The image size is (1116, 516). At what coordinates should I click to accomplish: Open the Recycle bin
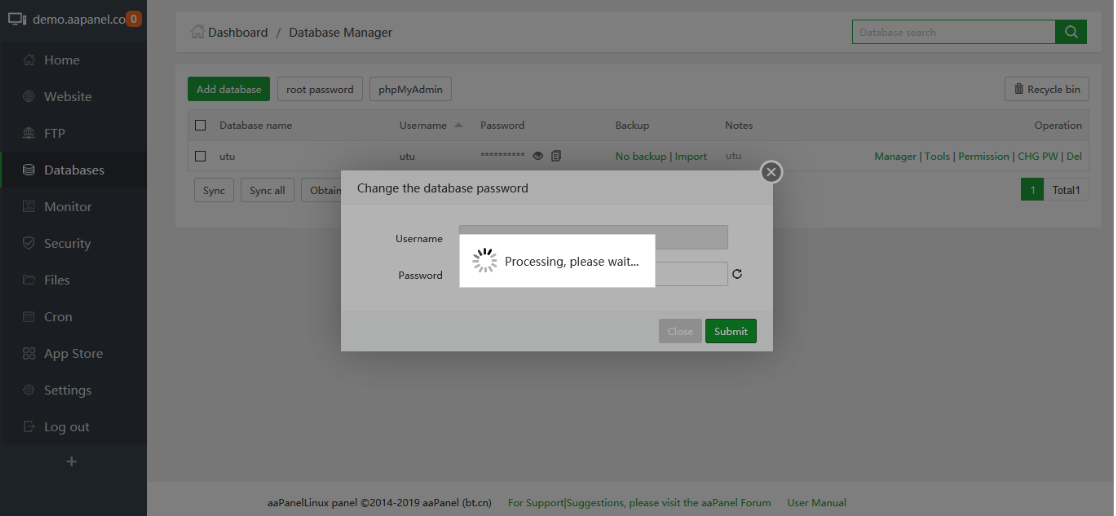[1047, 89]
